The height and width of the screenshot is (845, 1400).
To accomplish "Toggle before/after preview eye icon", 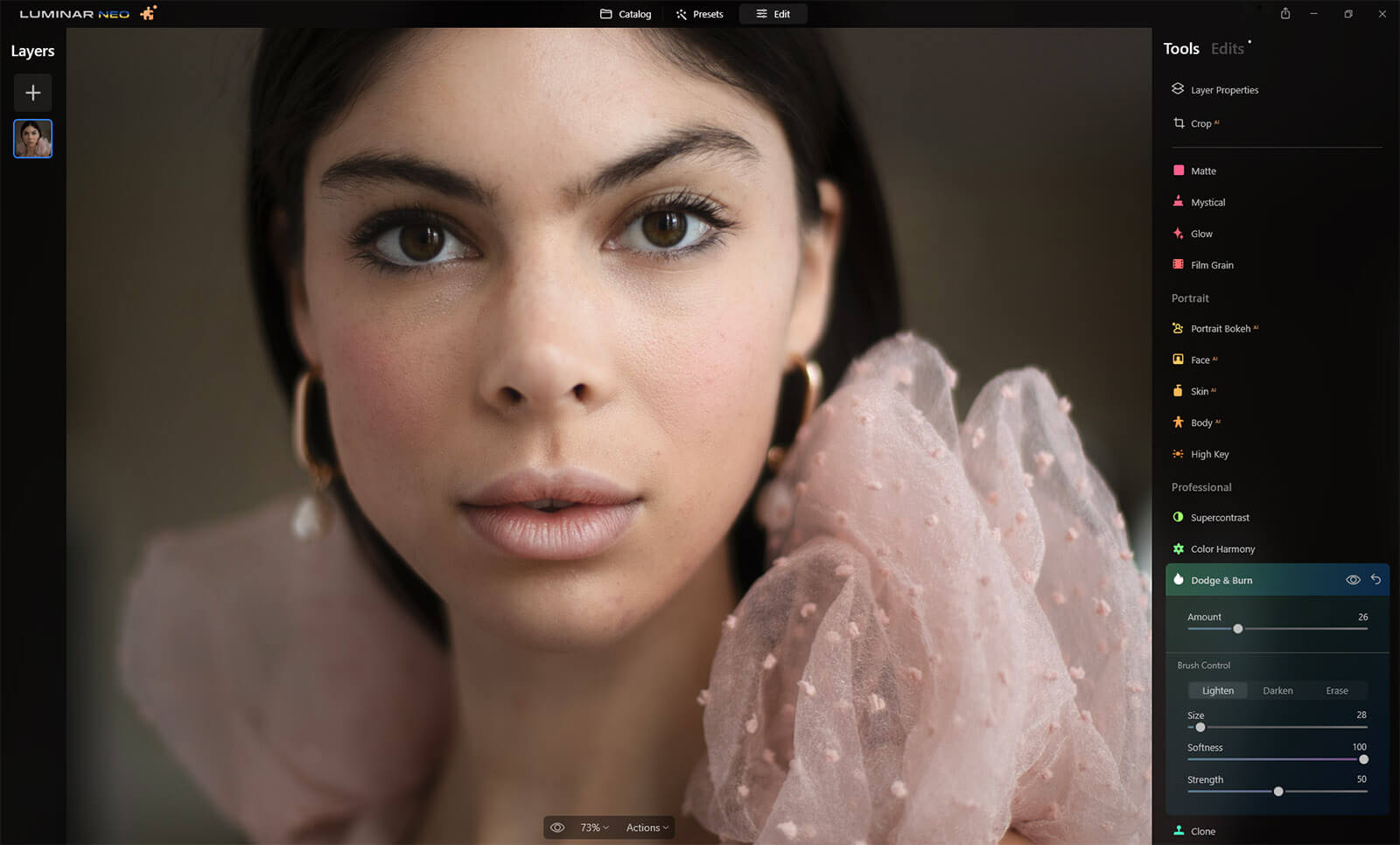I will tap(557, 828).
